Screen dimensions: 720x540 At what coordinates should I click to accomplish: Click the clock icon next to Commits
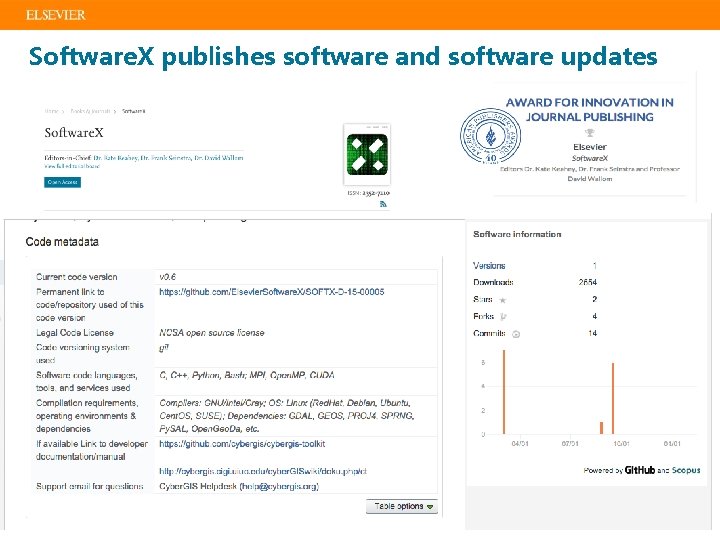click(516, 334)
